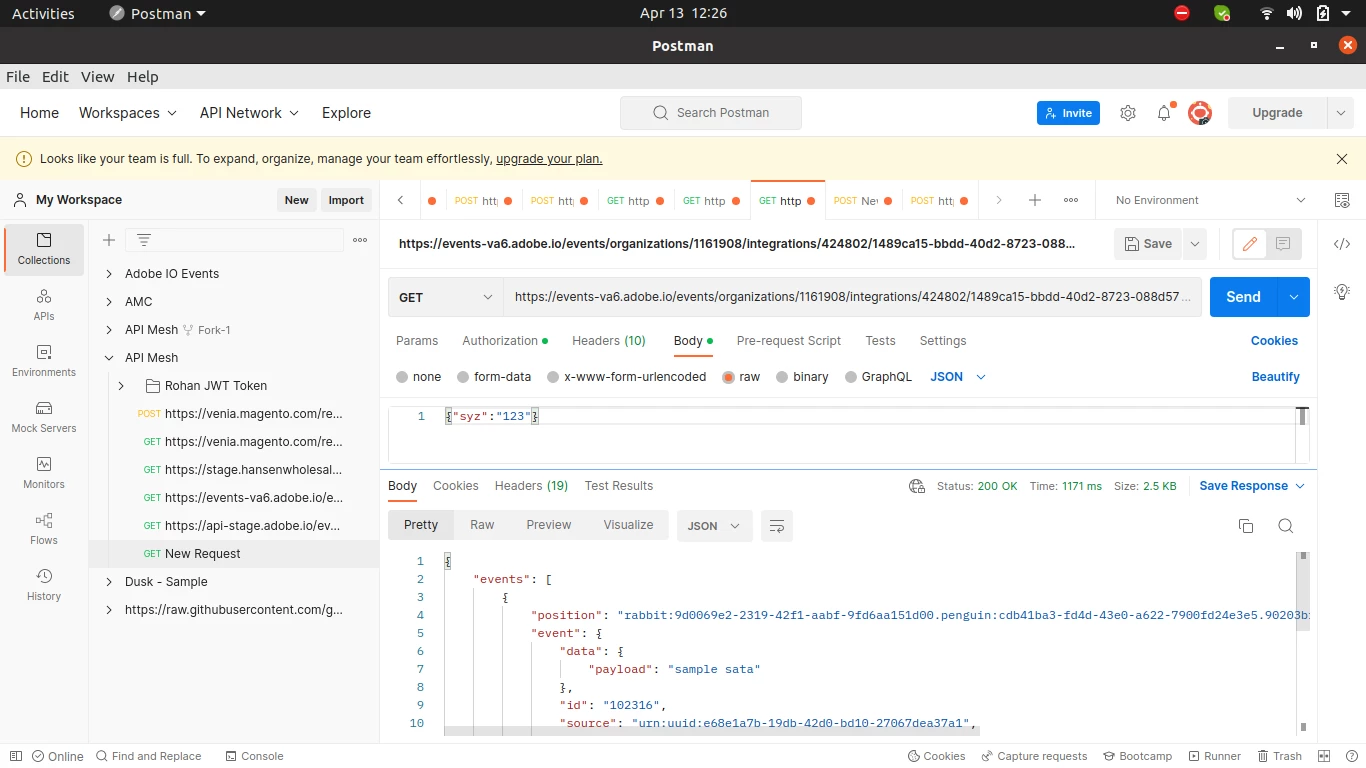Viewport: 1366px width, 768px height.
Task: Open the upgrade your plan link
Action: click(x=549, y=159)
